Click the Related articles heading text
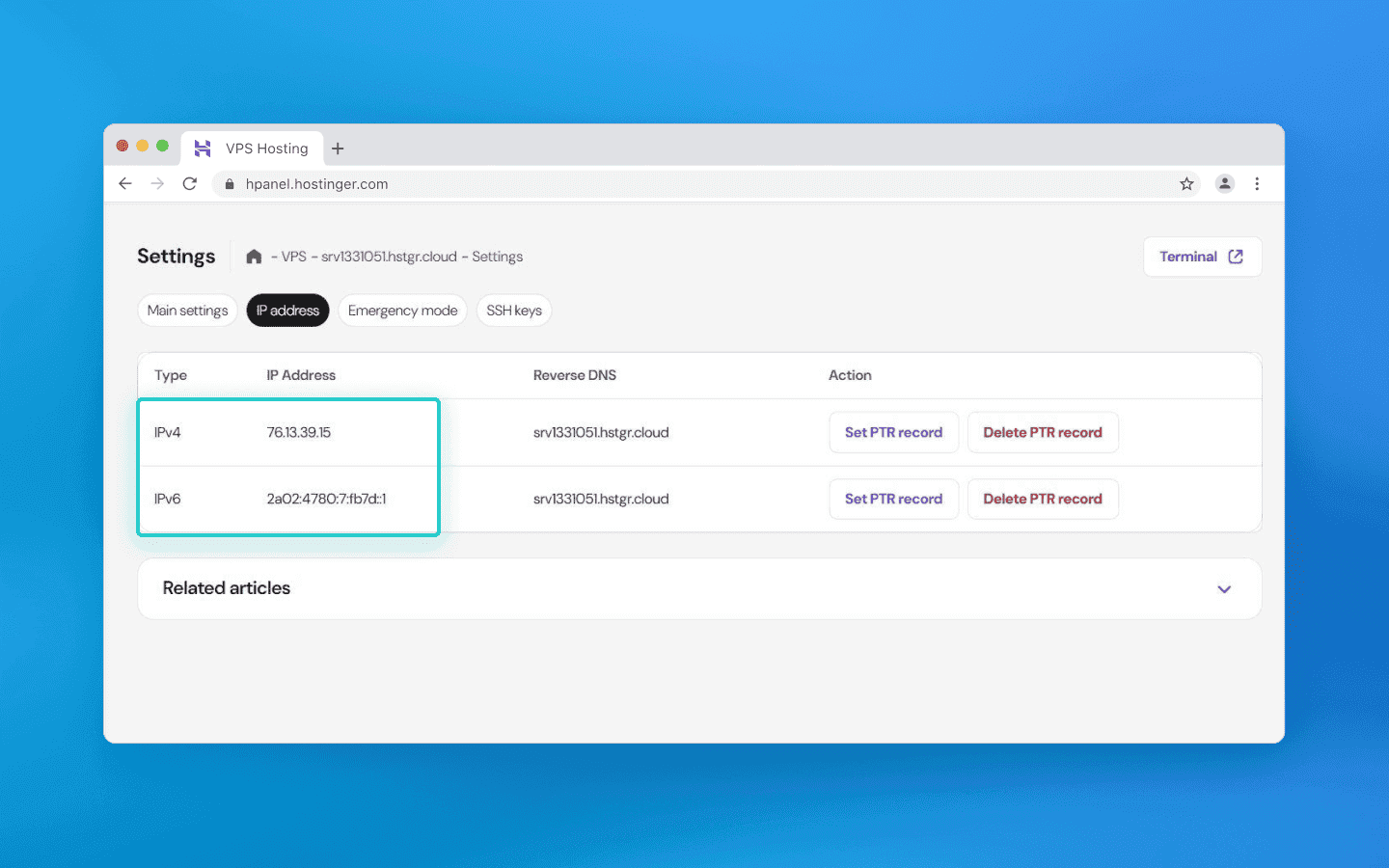1389x868 pixels. 227,588
